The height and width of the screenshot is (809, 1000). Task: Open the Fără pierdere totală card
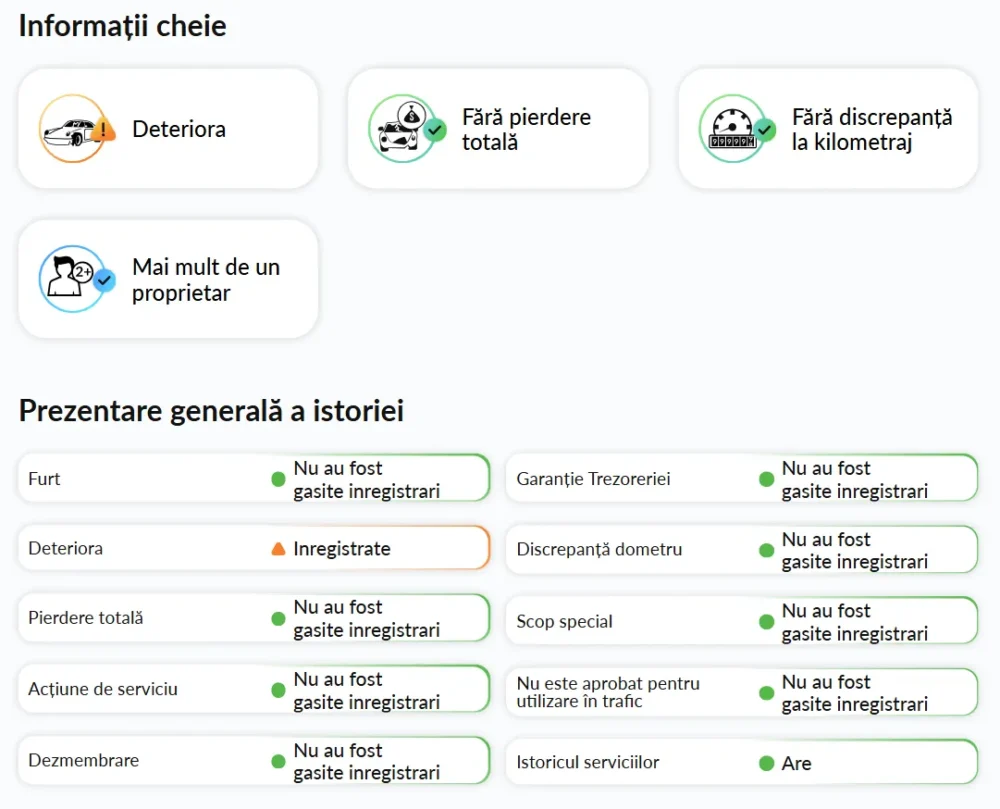[498, 129]
